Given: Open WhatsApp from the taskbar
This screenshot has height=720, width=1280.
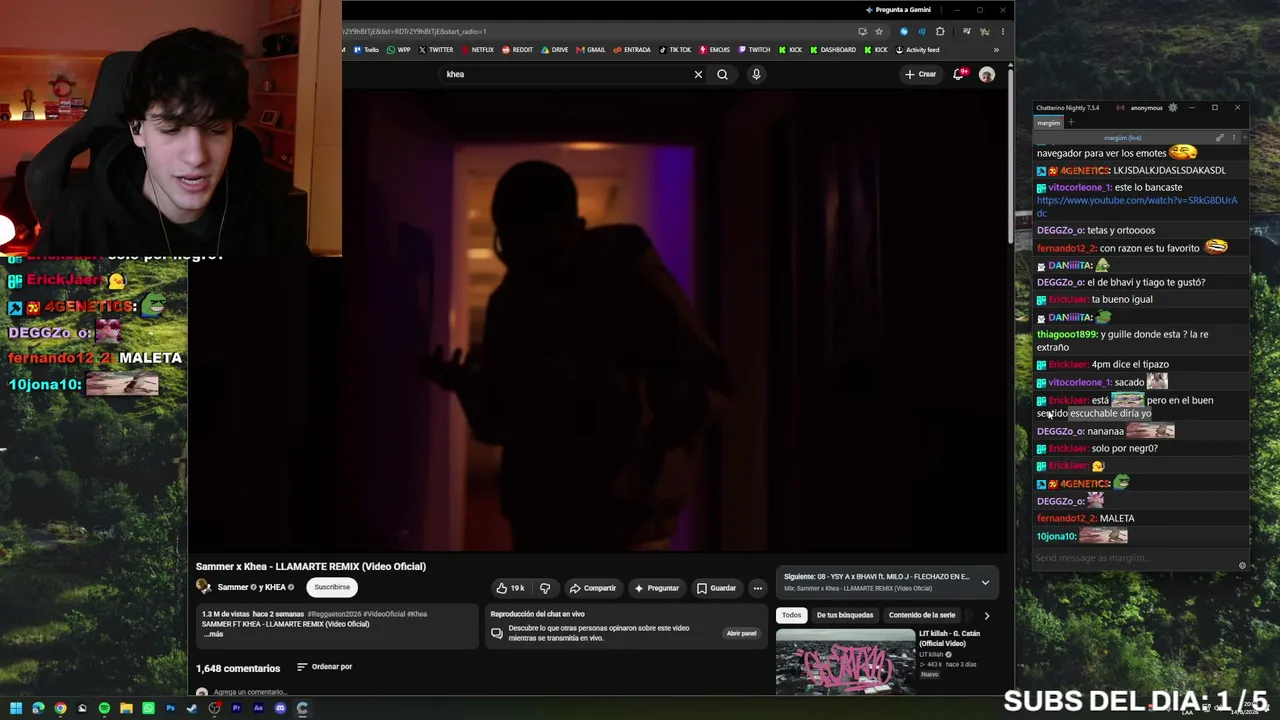Looking at the screenshot, I should (x=148, y=709).
